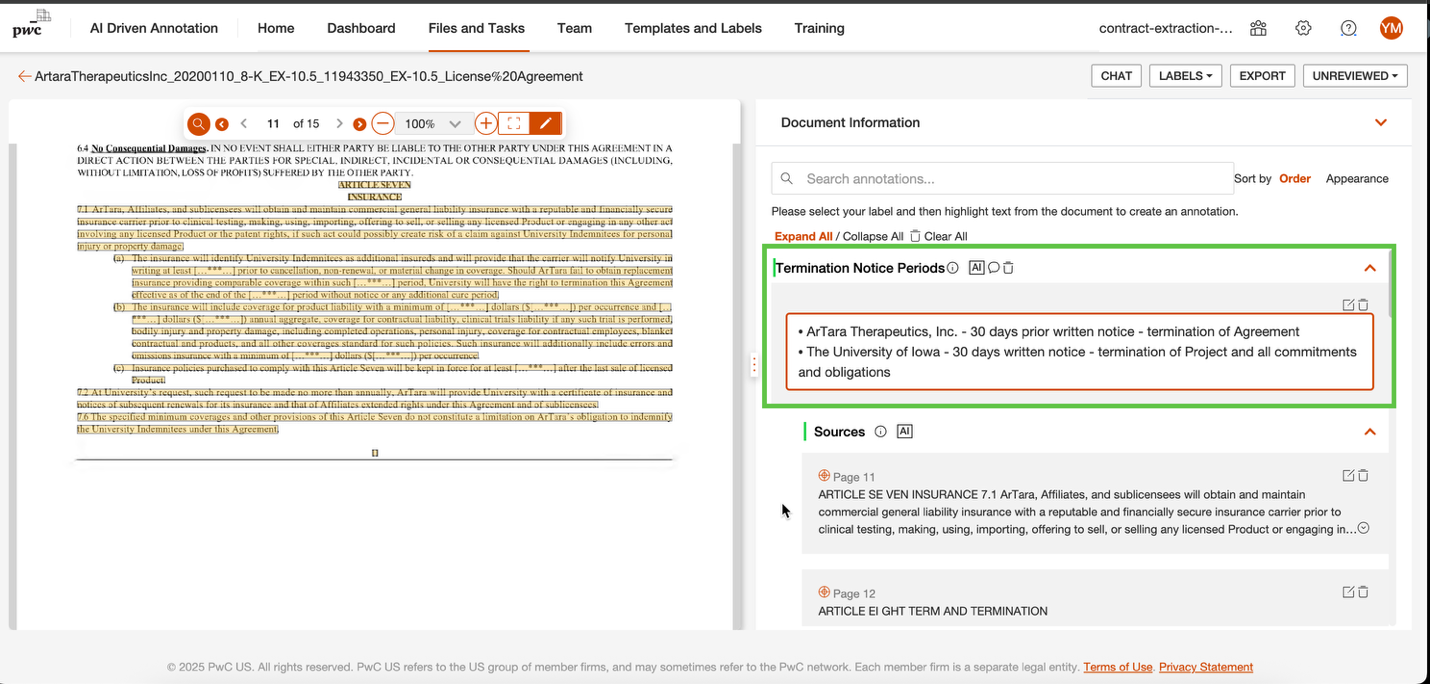Click the EXPORT button
The image size is (1430, 684).
[x=1262, y=75]
